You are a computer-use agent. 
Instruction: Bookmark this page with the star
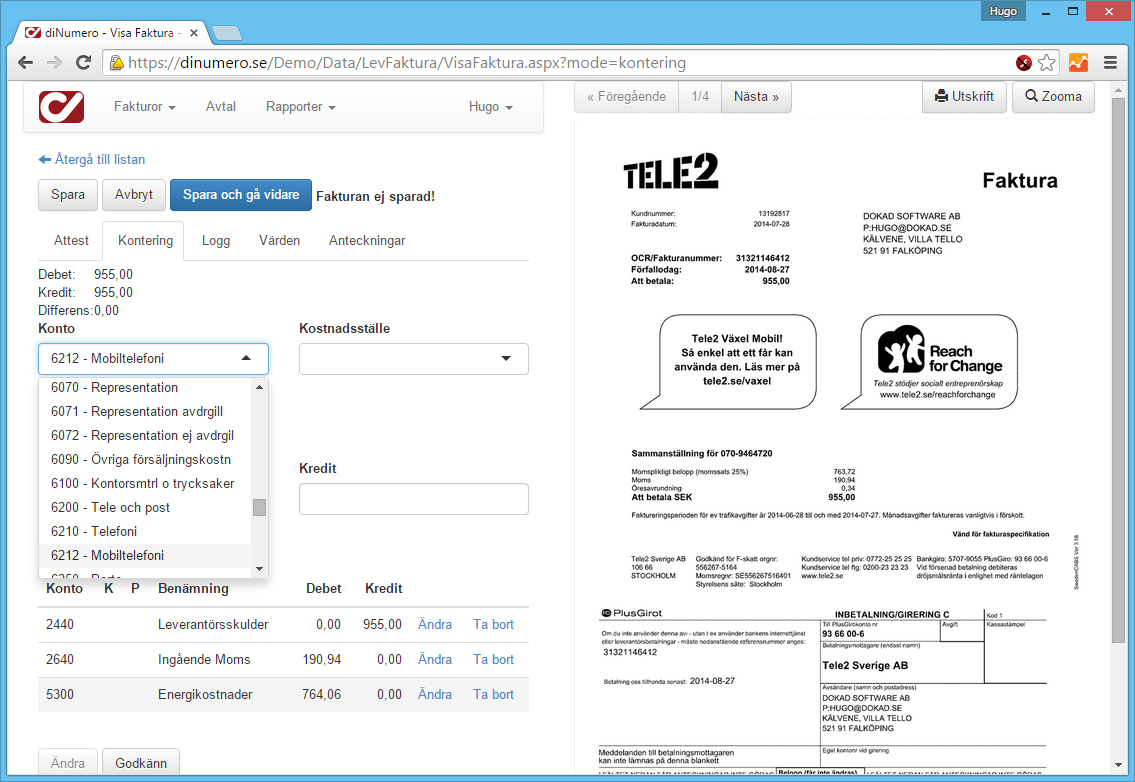pos(1047,63)
